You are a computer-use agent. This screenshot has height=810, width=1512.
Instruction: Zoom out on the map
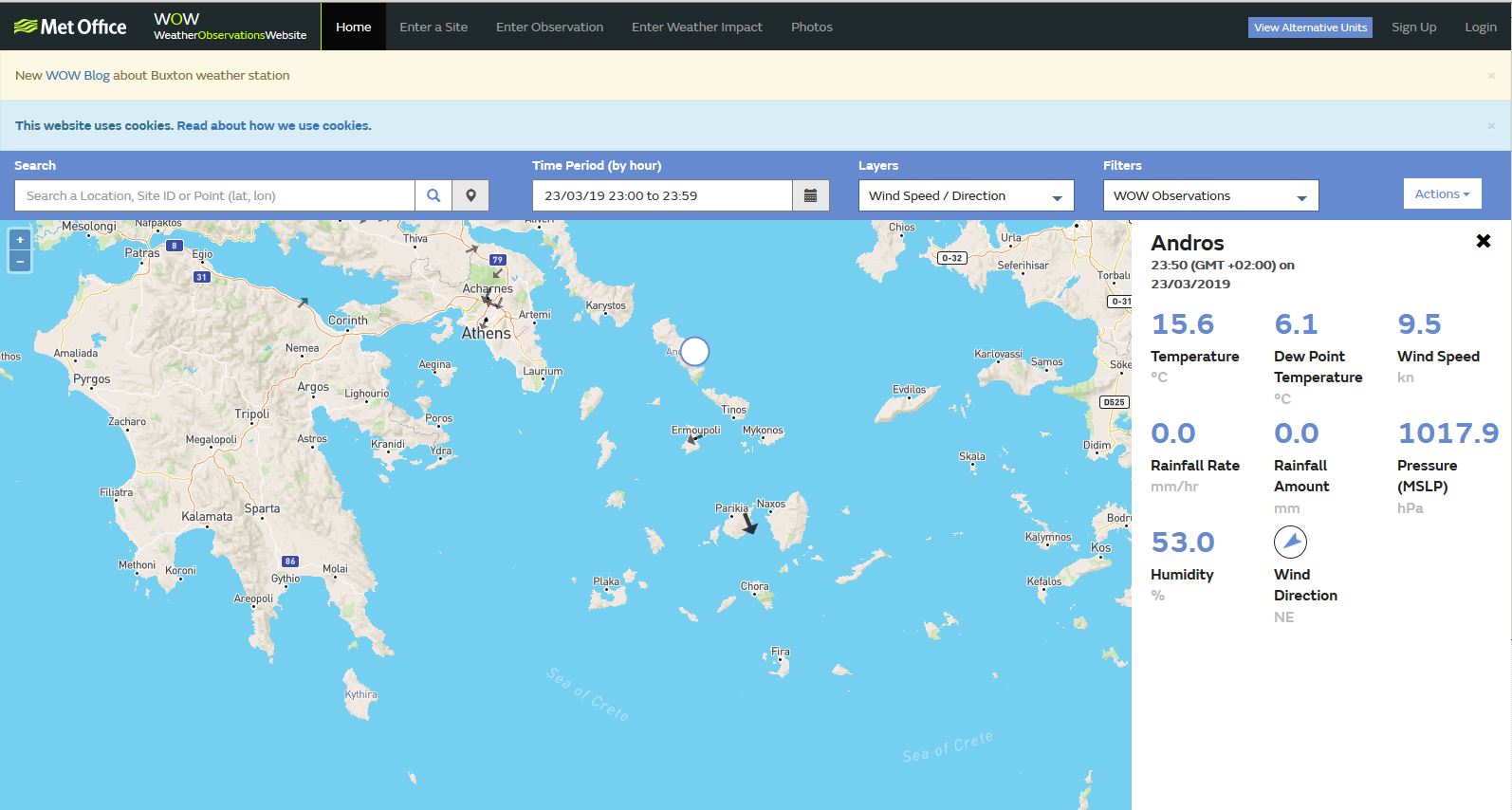(20, 261)
